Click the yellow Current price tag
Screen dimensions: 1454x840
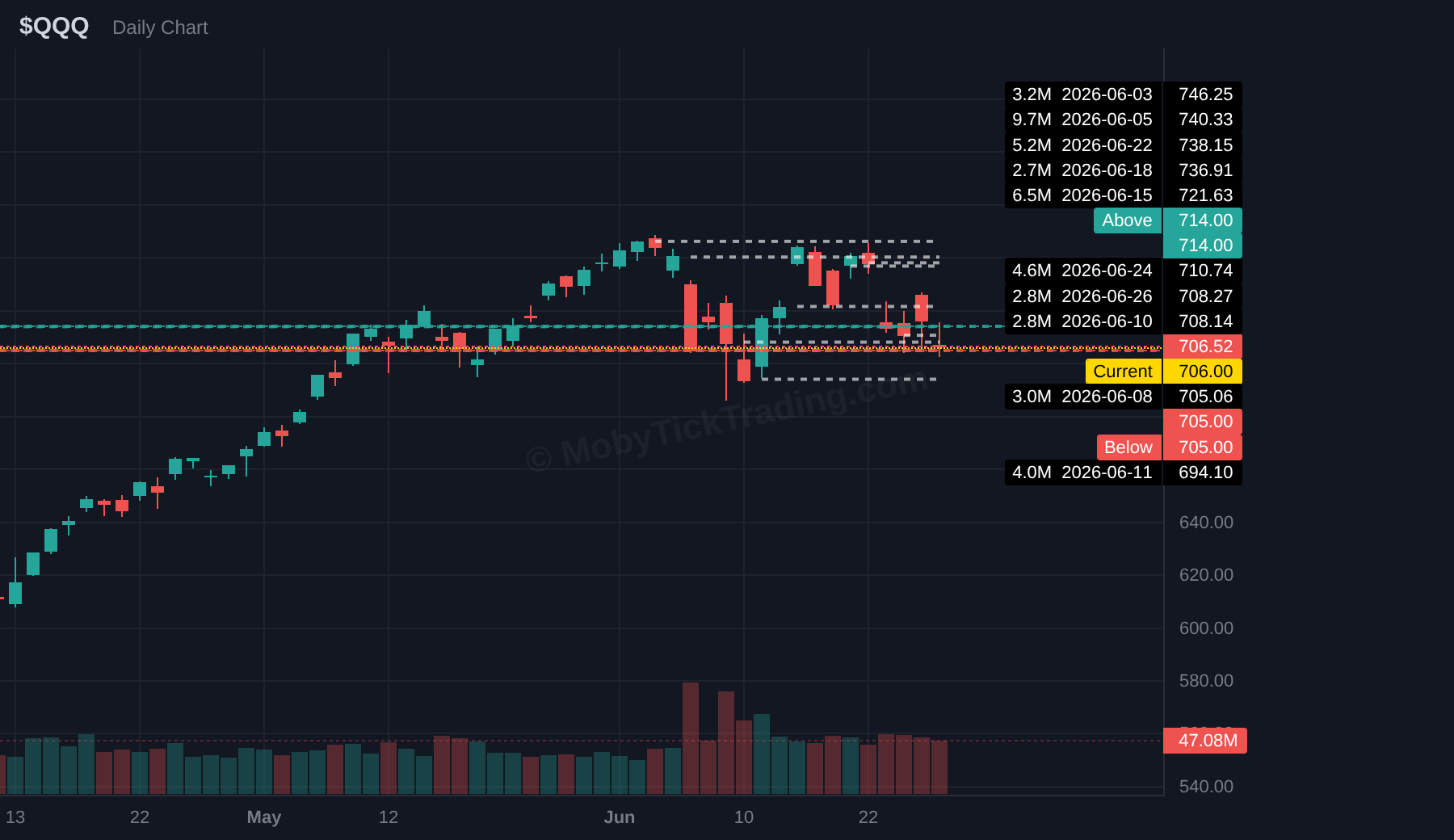click(1123, 372)
